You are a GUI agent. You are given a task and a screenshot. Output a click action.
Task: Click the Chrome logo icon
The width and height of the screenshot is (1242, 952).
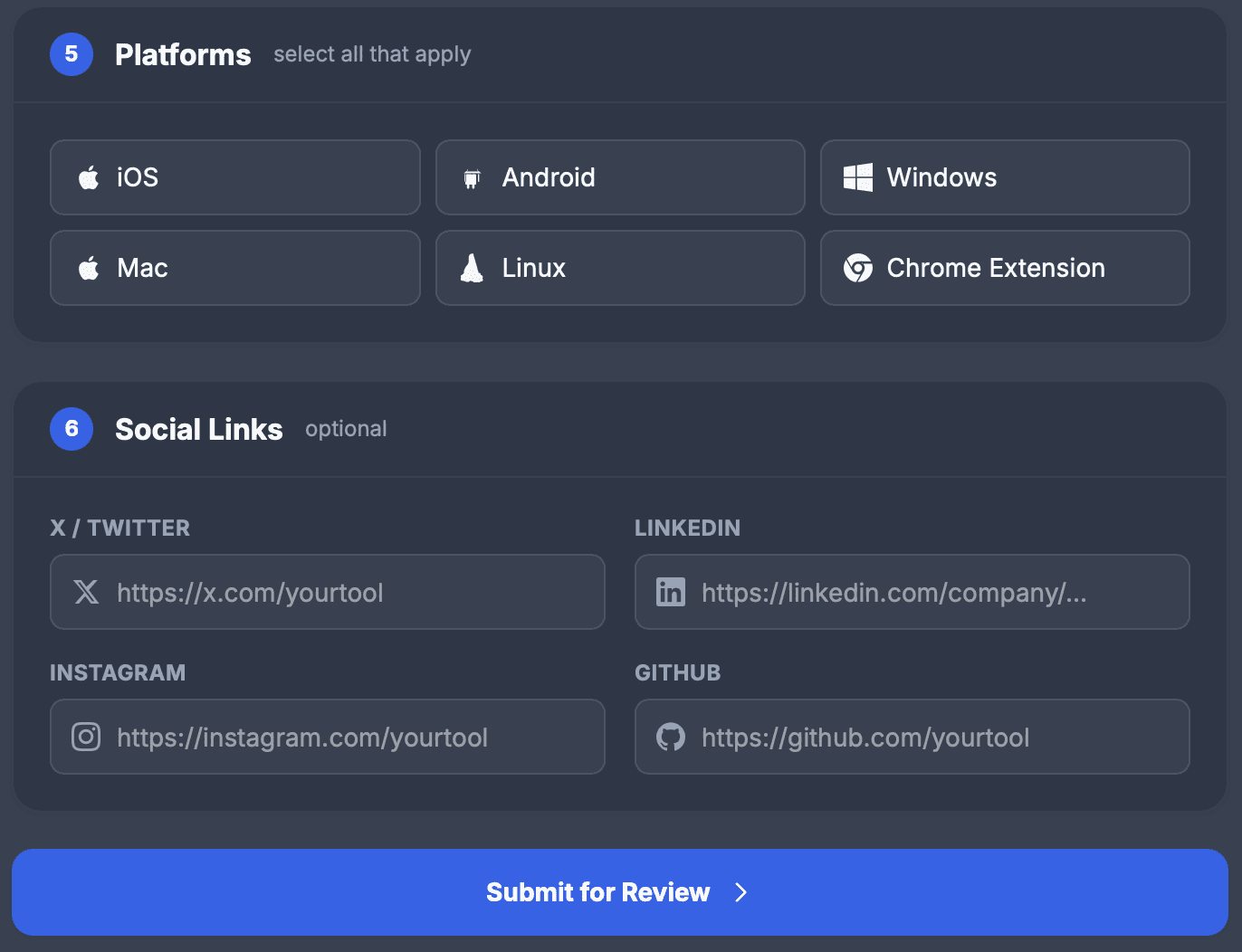[858, 268]
